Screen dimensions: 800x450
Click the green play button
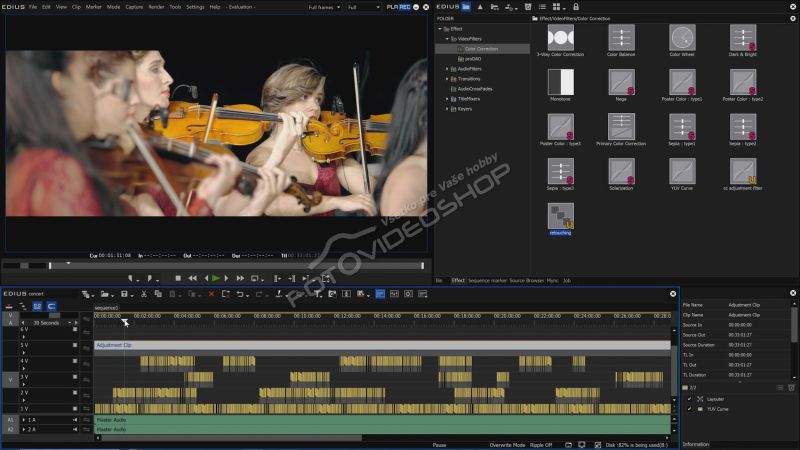216,278
